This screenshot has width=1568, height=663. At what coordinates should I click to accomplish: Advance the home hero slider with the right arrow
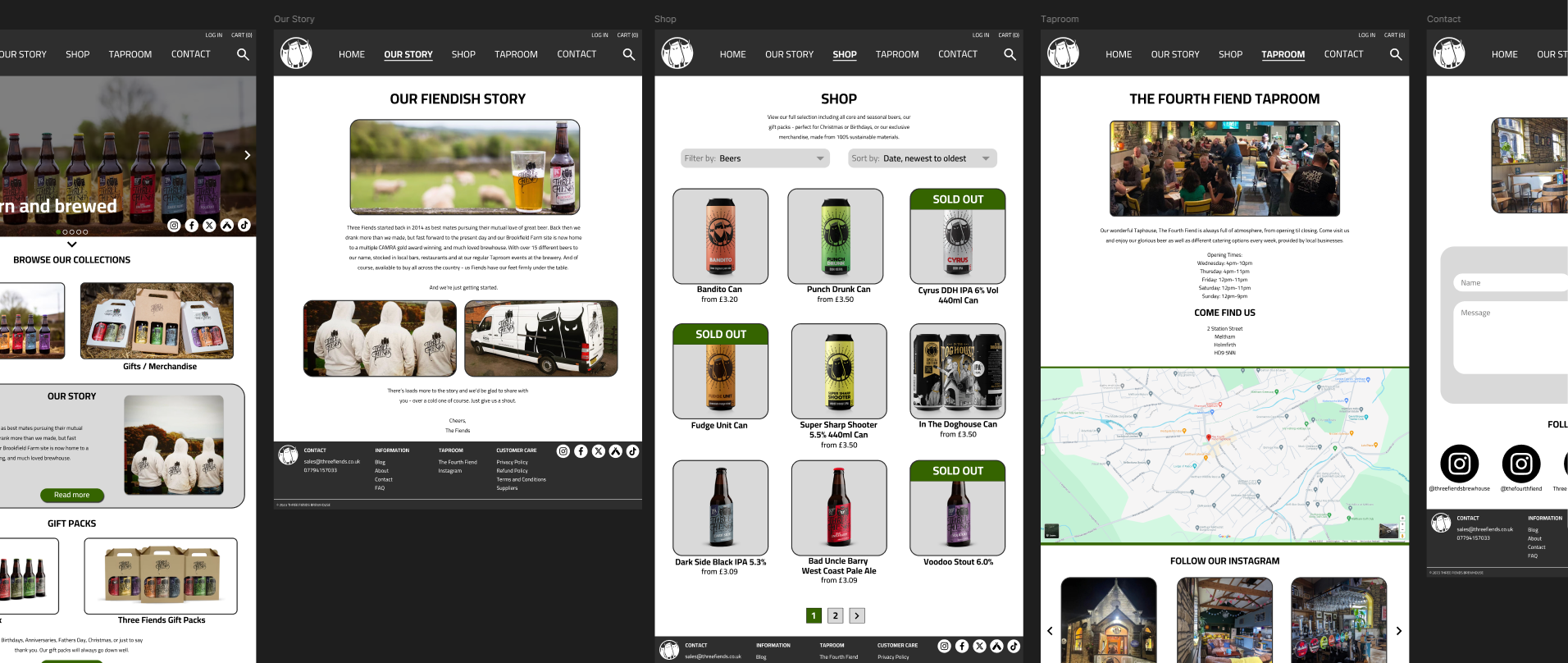(x=247, y=155)
